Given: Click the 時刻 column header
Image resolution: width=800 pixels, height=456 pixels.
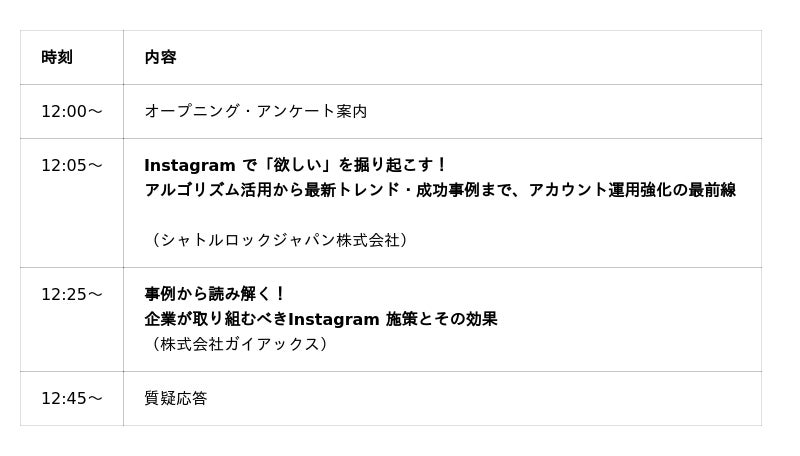Looking at the screenshot, I should (57, 57).
